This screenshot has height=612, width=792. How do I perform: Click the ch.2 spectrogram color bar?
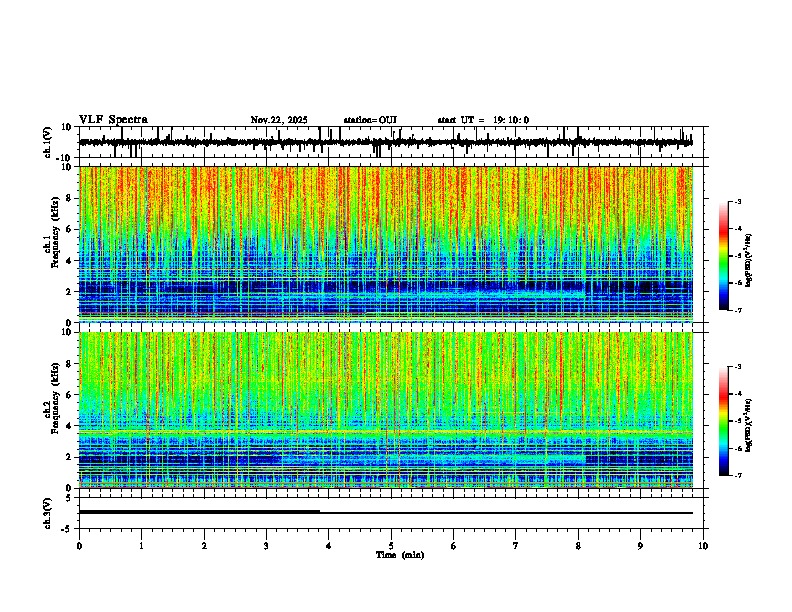724,421
